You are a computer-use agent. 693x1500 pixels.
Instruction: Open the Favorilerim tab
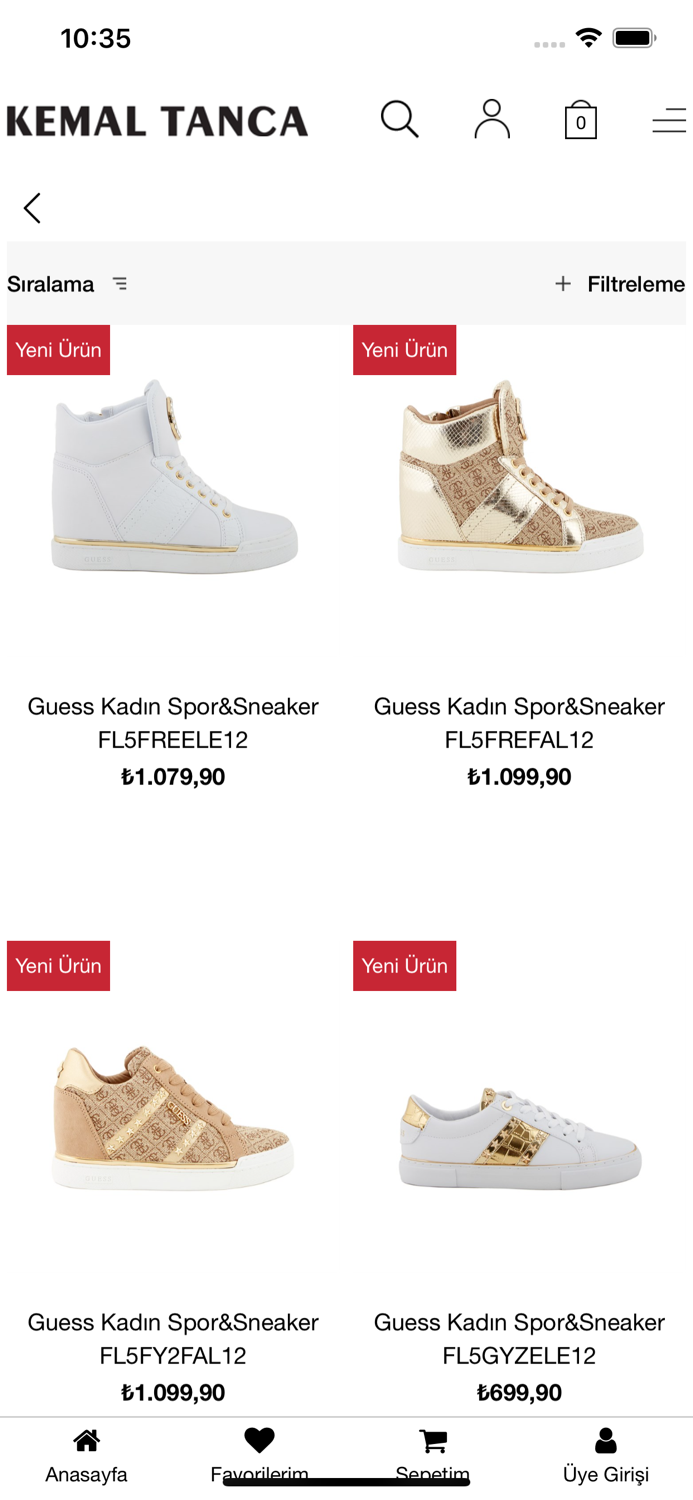click(259, 1456)
